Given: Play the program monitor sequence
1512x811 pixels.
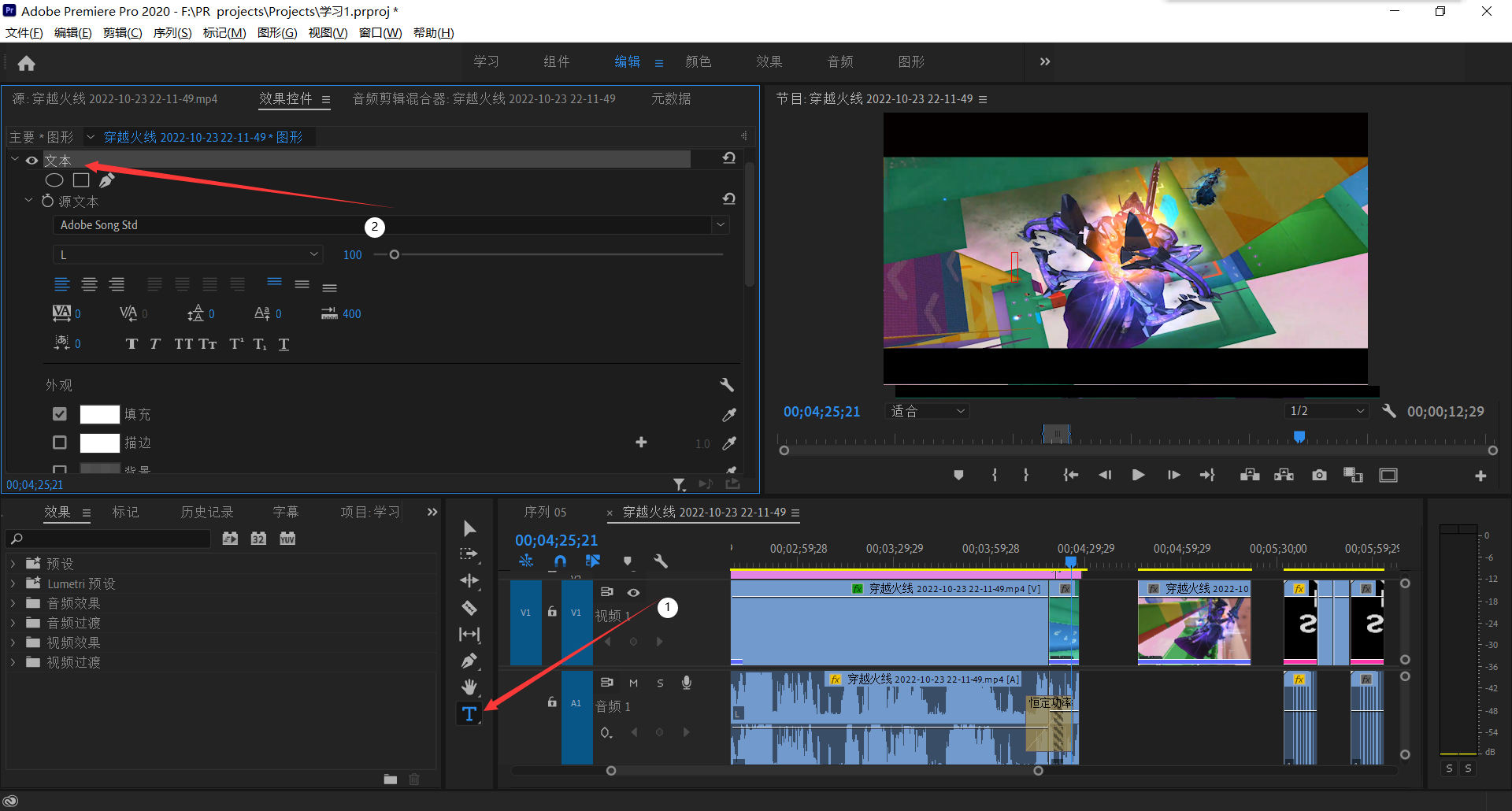Looking at the screenshot, I should click(x=1138, y=475).
